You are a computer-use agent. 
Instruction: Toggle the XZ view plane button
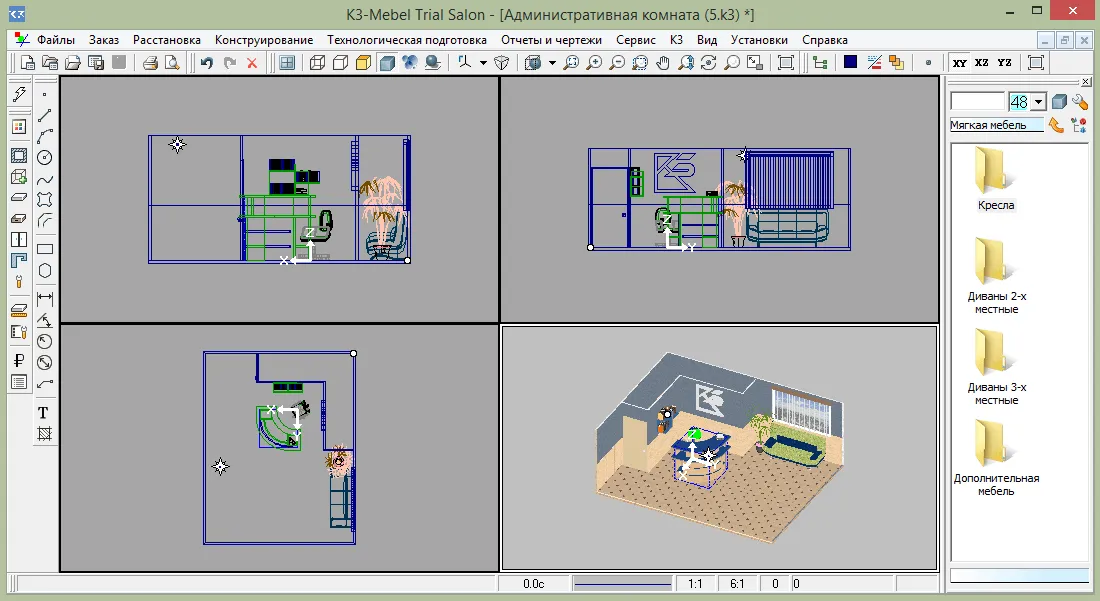coord(982,63)
